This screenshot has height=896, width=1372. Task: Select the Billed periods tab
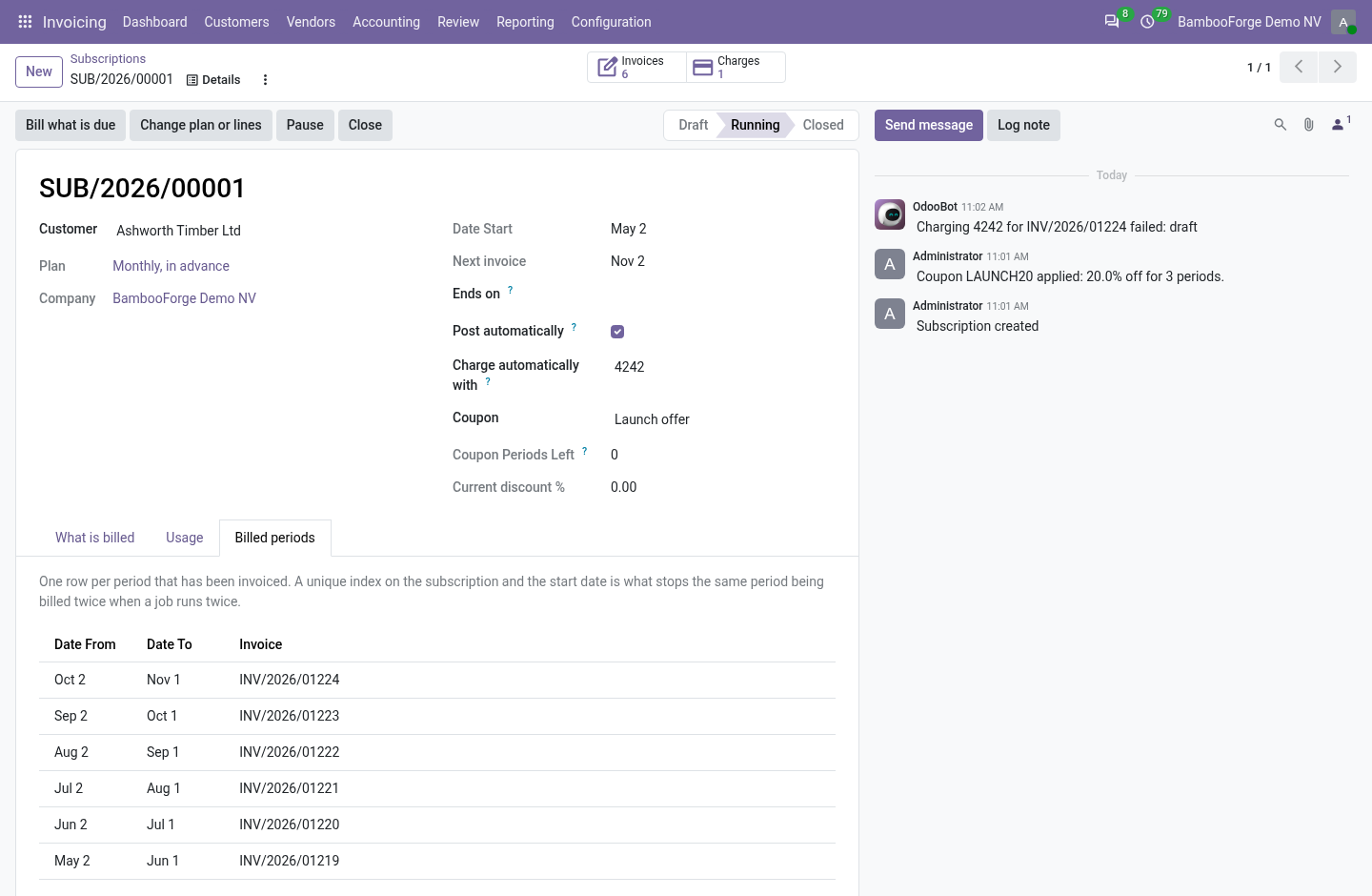pos(275,538)
